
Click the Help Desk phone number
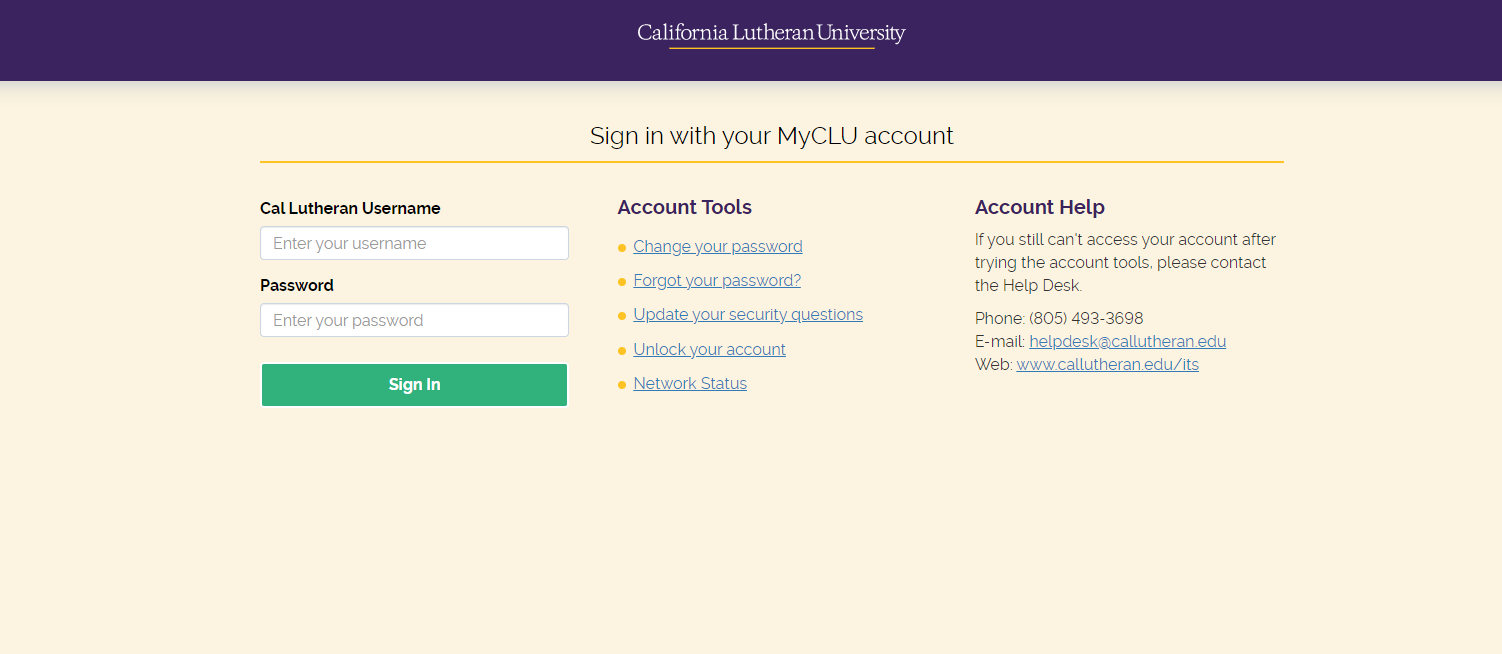click(1085, 318)
